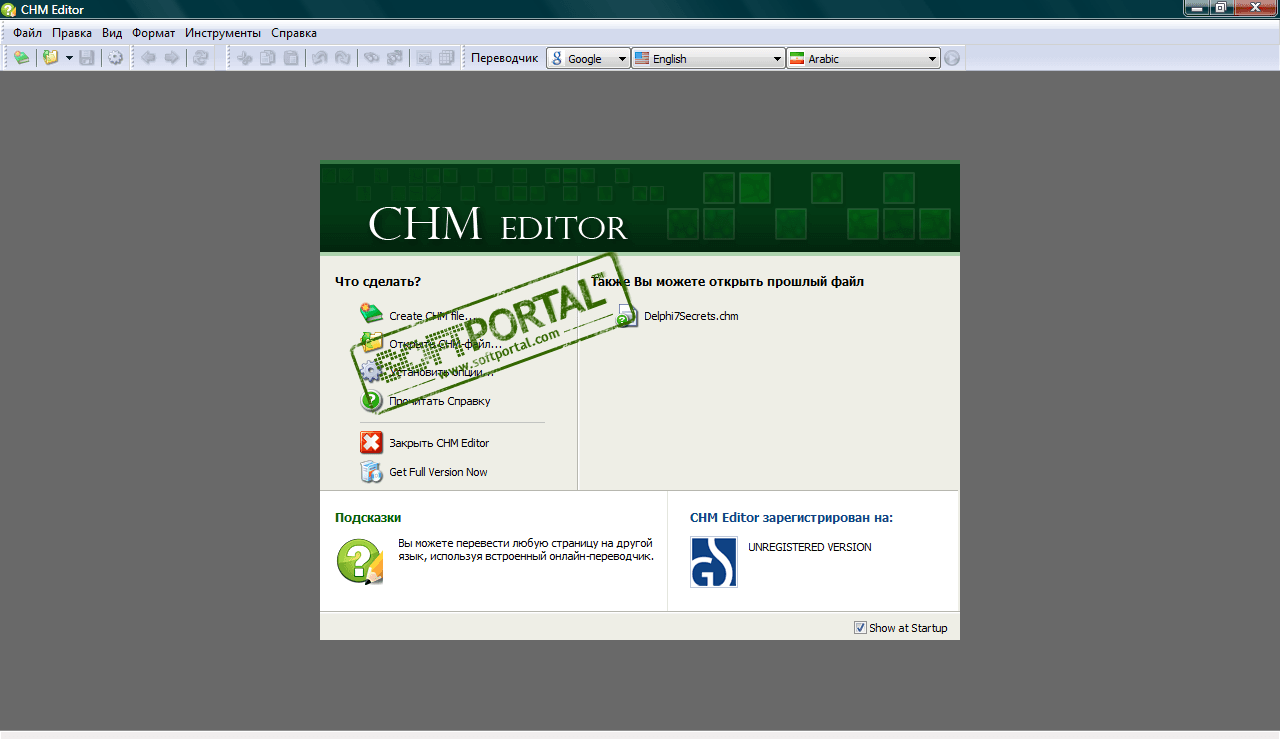1280x740 pixels.
Task: Open settings via the toolbar gear icon
Action: (116, 58)
